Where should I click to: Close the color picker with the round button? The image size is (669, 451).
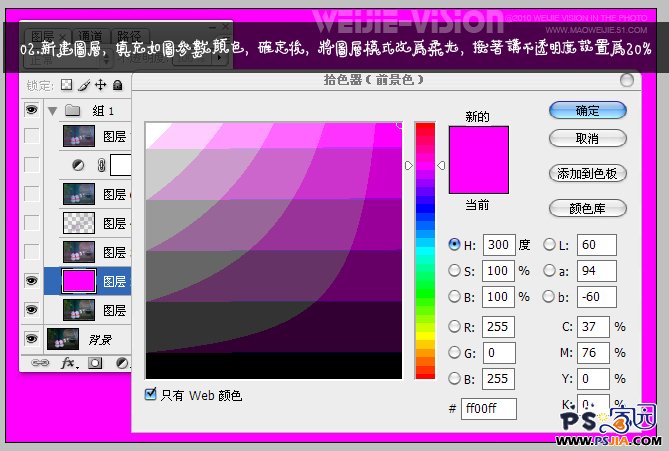pos(626,80)
